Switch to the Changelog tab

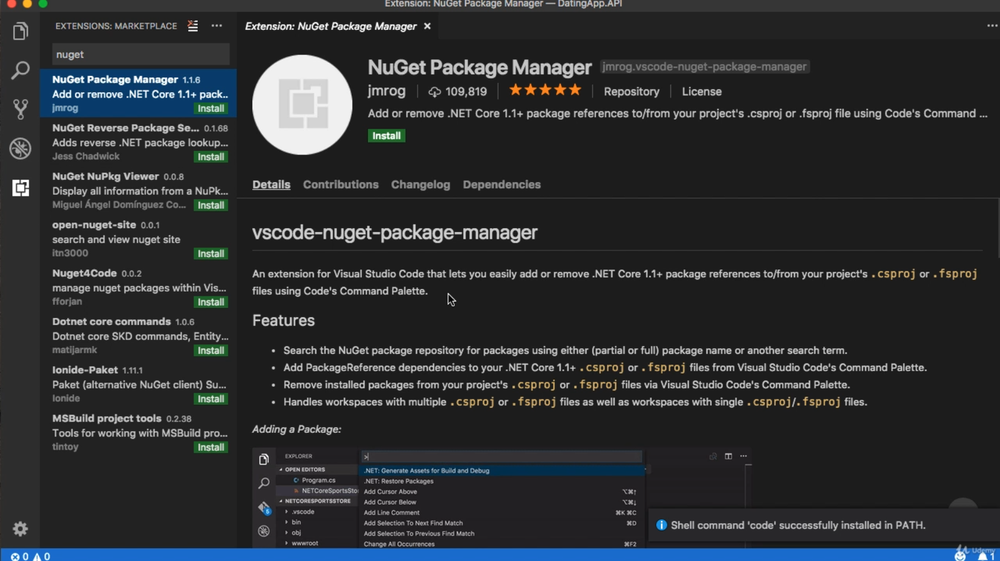(x=420, y=185)
